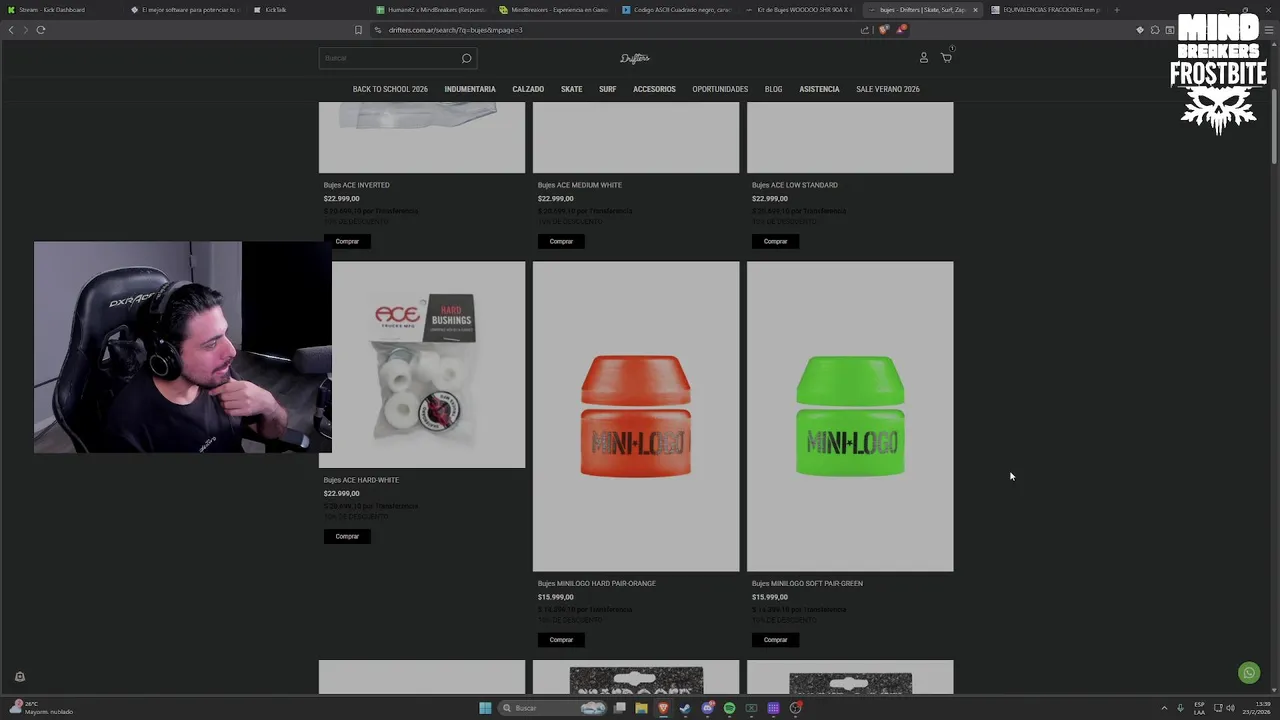Open Discord from taskbar

(708, 708)
